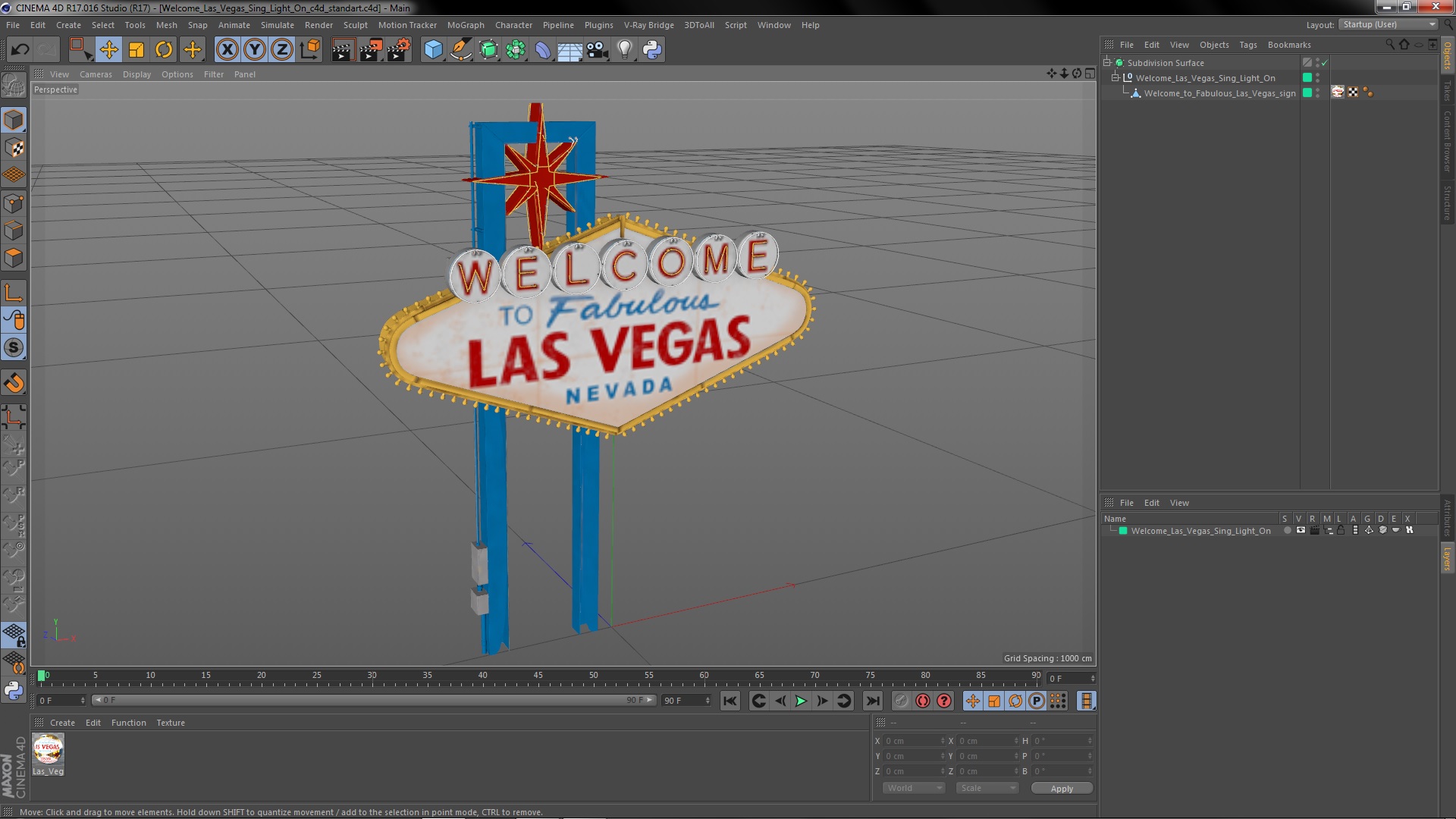
Task: Add a Cube primitive object
Action: pos(433,50)
